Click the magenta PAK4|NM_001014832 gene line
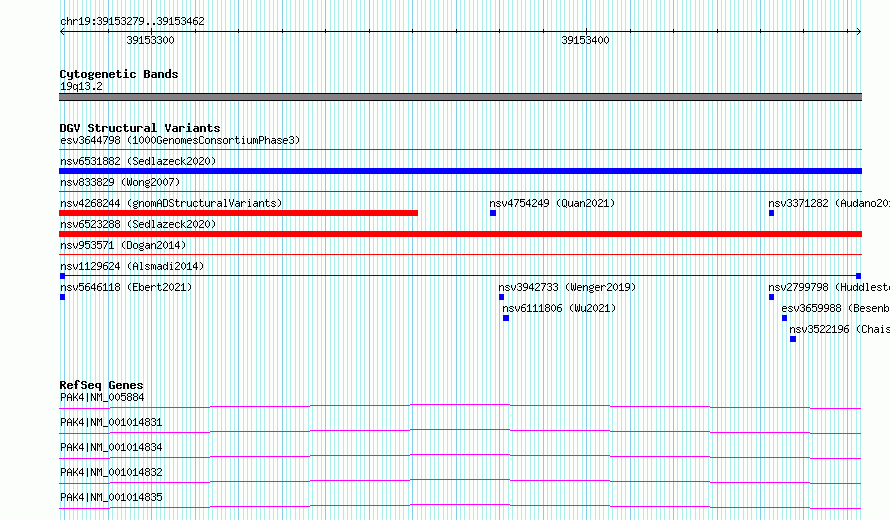Image resolution: width=890 pixels, height=520 pixels. [460, 481]
